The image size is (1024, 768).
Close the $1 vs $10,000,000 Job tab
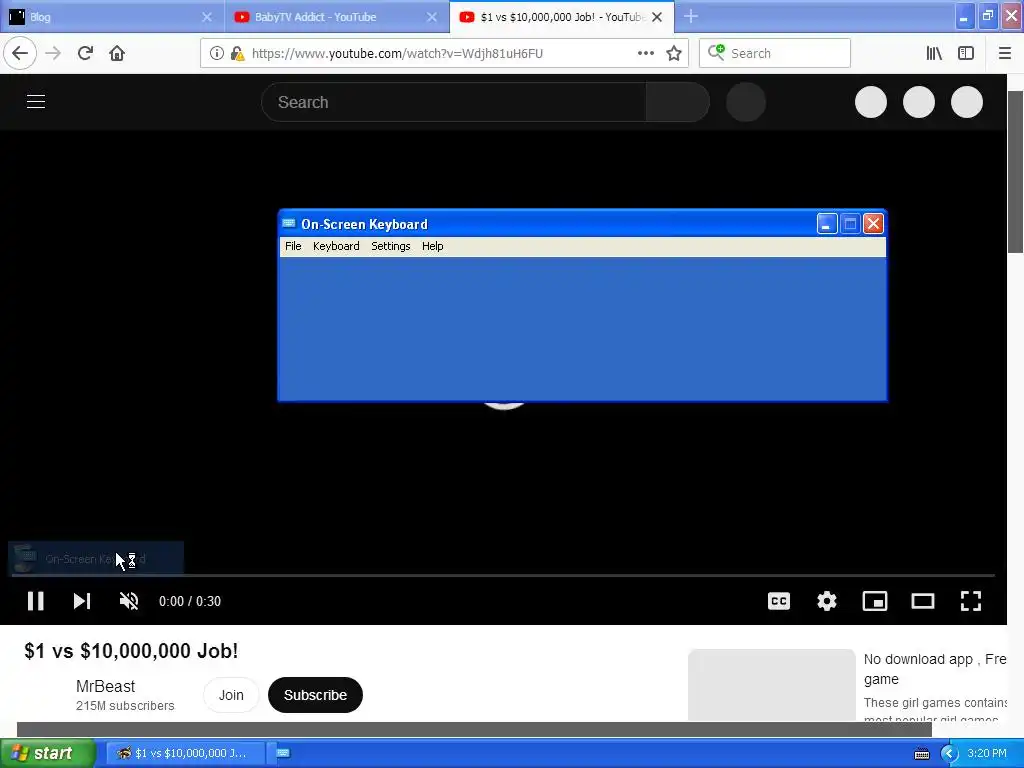pos(658,17)
